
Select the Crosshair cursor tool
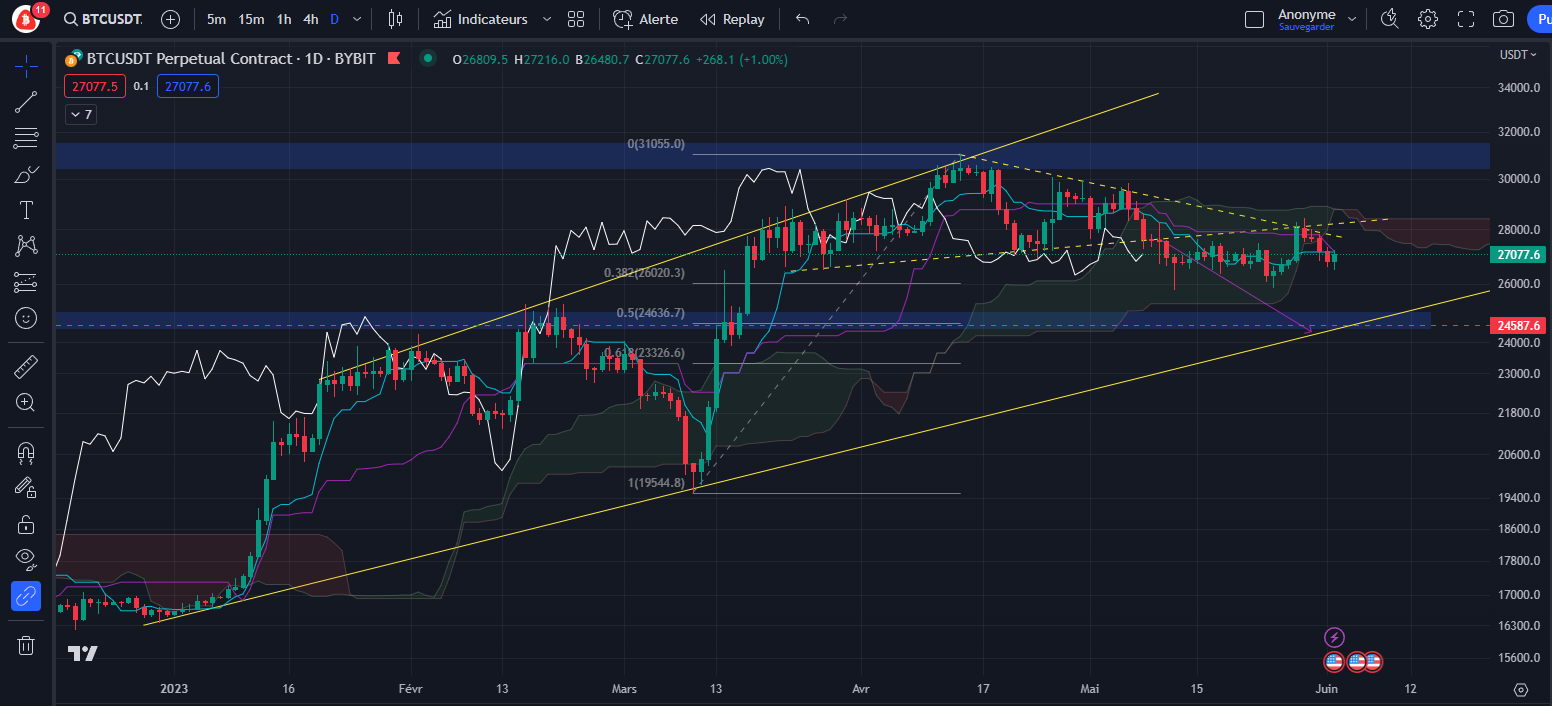pos(26,66)
